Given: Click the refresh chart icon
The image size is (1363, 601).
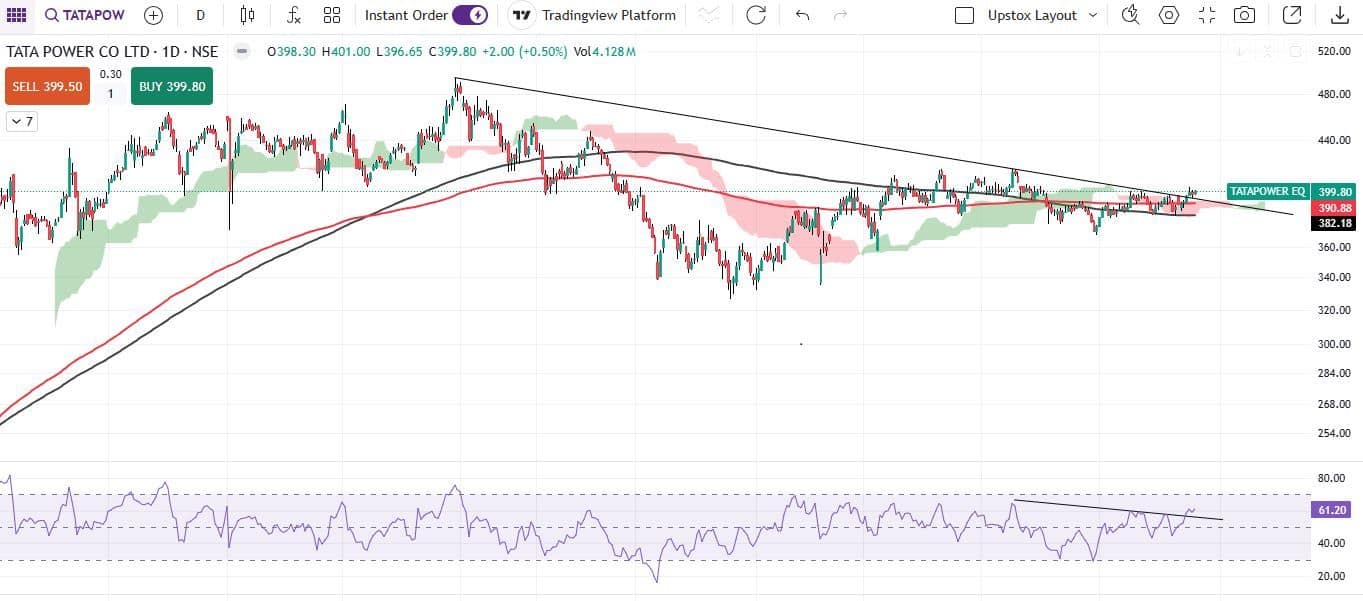Looking at the screenshot, I should (756, 15).
